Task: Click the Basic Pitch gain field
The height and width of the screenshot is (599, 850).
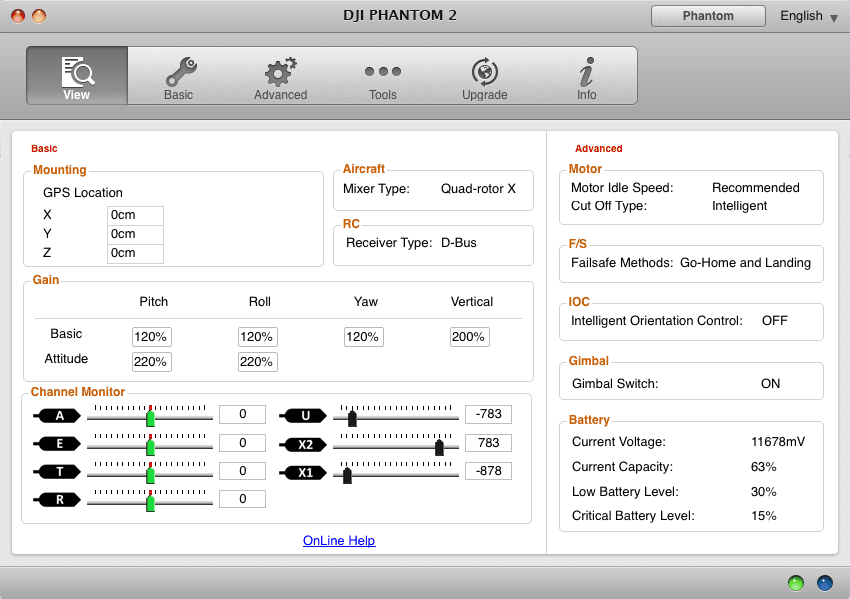Action: click(x=152, y=337)
